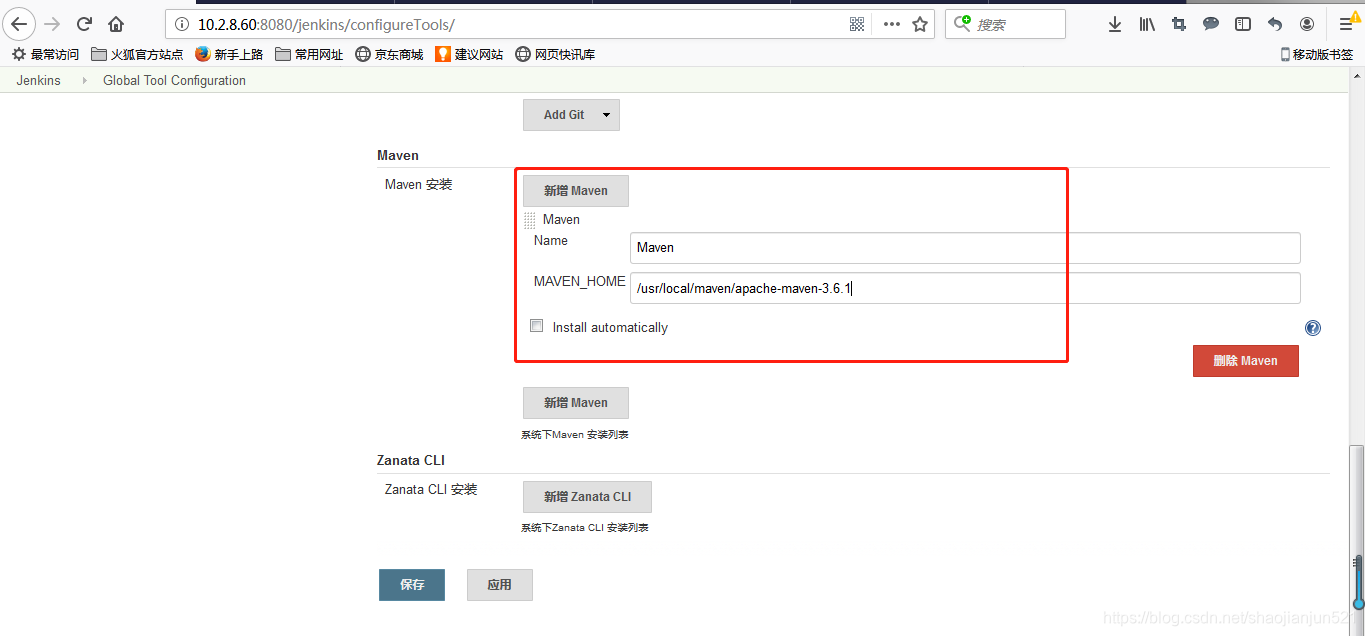Click the 新增 Zanata CLI button
Screen dimensions: 1365x636
[x=587, y=497]
